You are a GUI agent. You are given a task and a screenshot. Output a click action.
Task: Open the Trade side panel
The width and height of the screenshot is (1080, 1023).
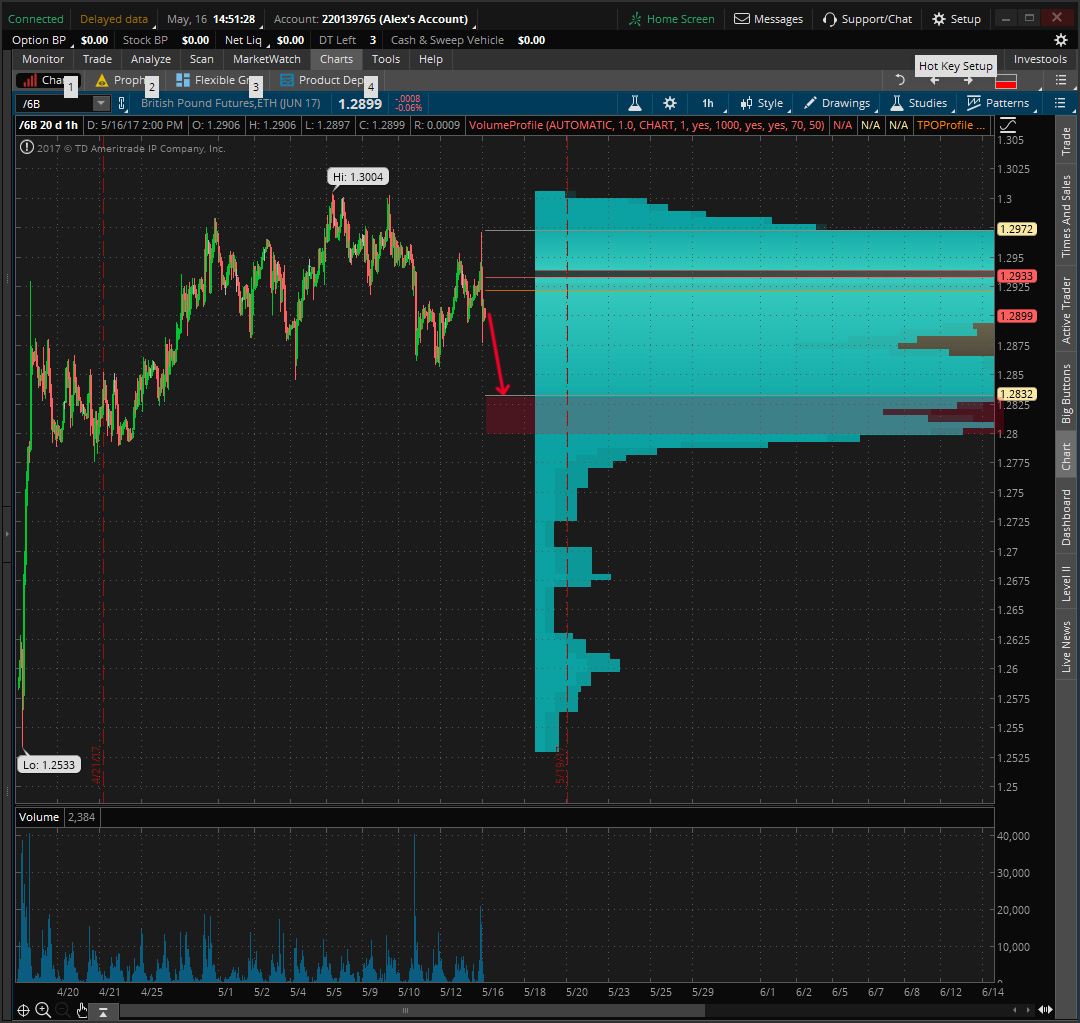[x=1066, y=142]
